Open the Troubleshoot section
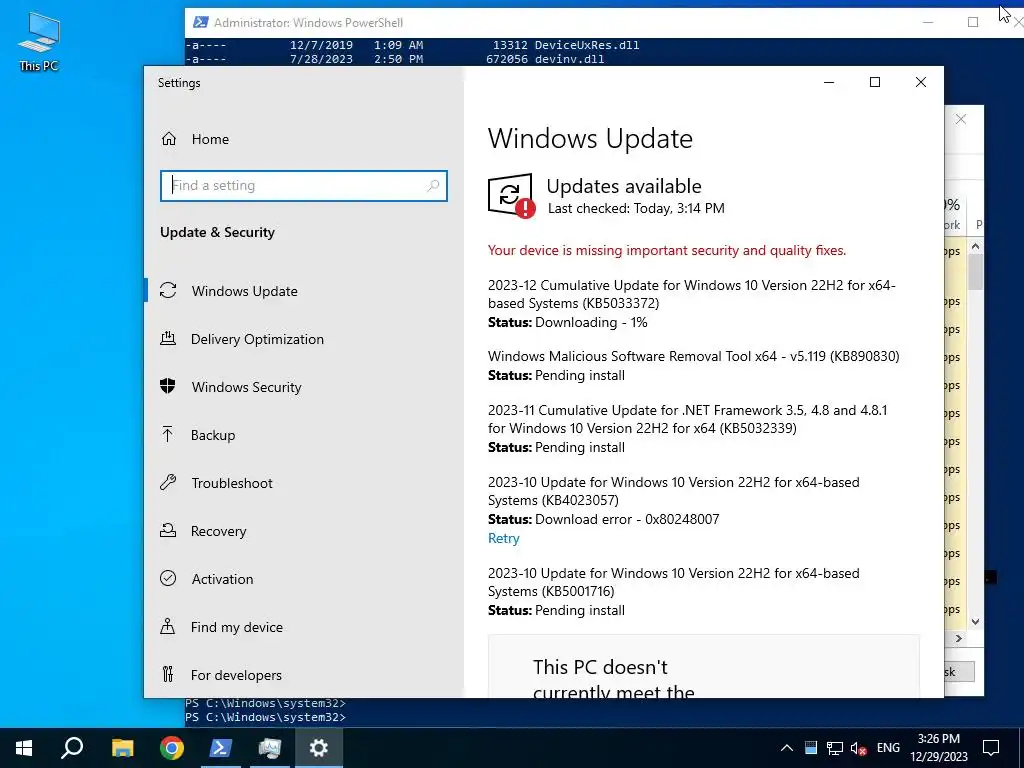This screenshot has width=1024, height=768. click(x=232, y=483)
